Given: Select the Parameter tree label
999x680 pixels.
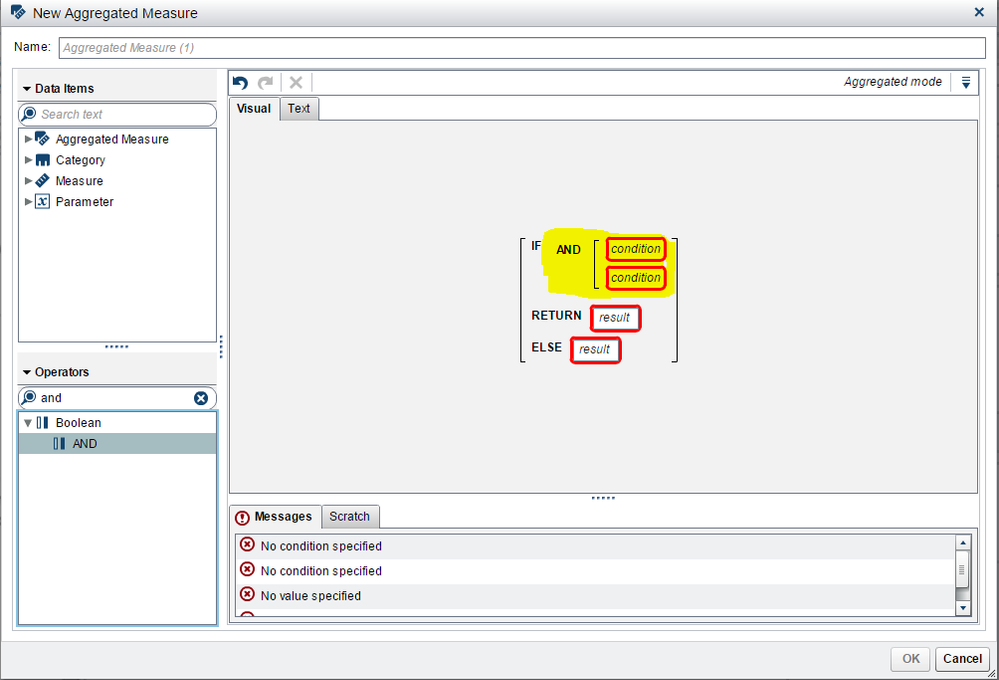Looking at the screenshot, I should (x=84, y=202).
